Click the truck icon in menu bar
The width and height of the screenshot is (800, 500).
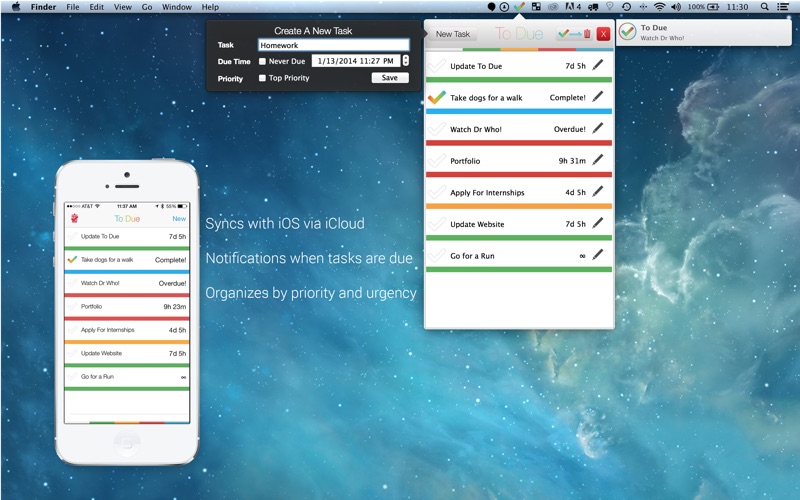tap(593, 7)
